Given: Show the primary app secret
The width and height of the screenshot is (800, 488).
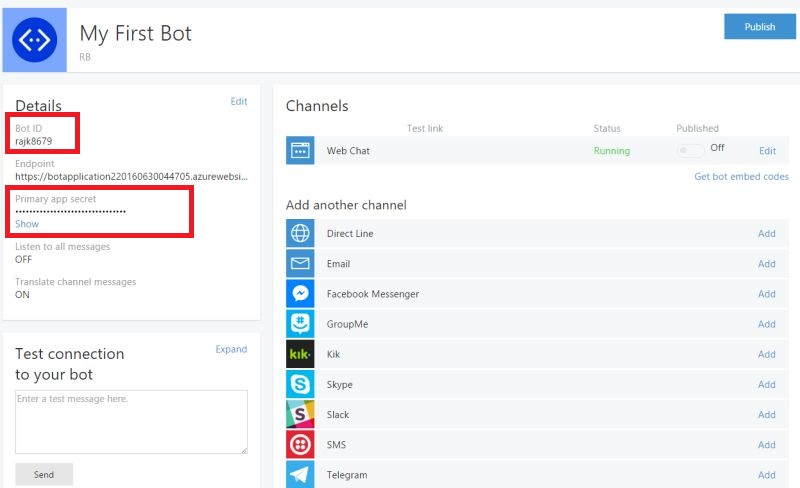Looking at the screenshot, I should [x=27, y=224].
